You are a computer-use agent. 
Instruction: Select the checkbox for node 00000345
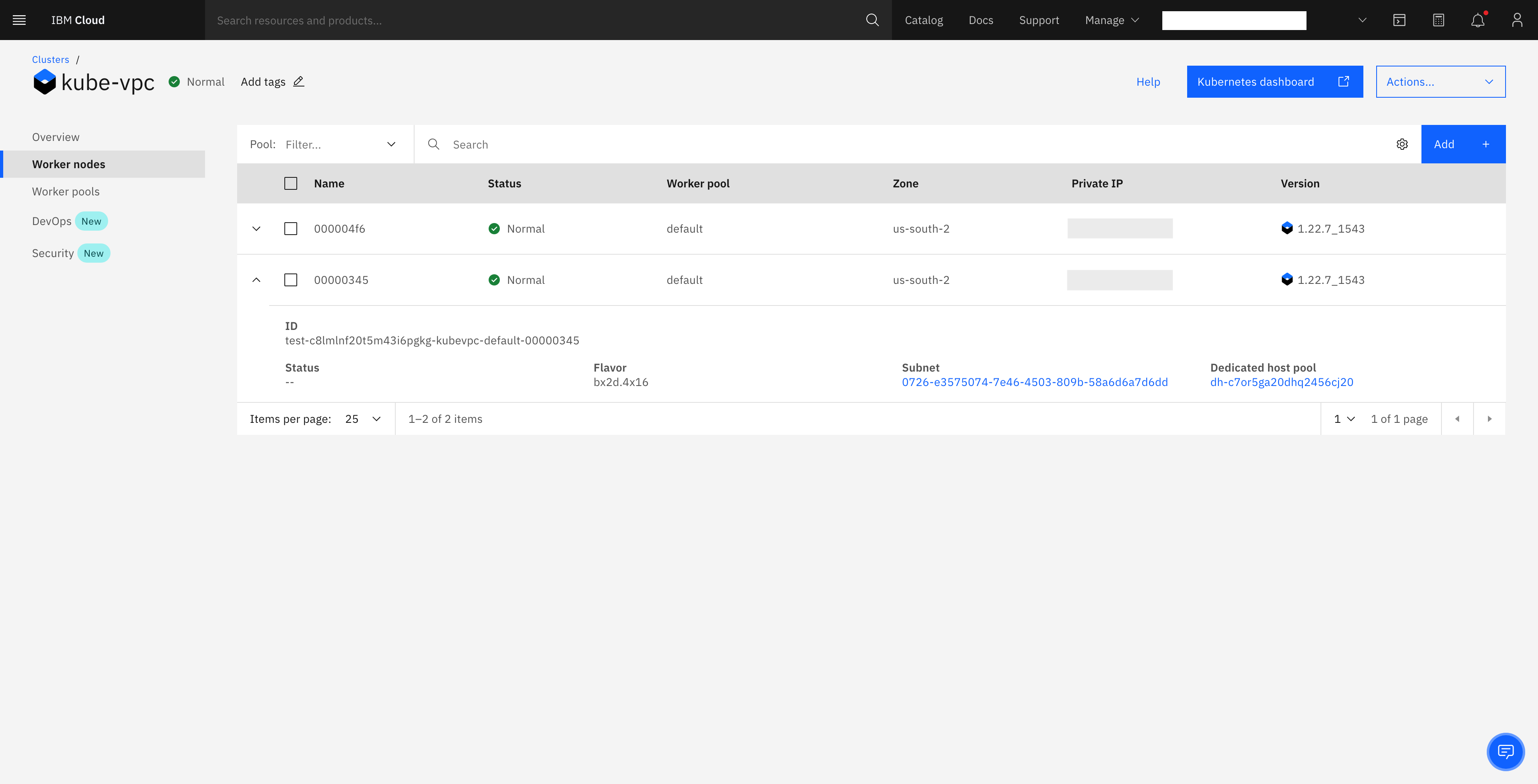coord(291,279)
